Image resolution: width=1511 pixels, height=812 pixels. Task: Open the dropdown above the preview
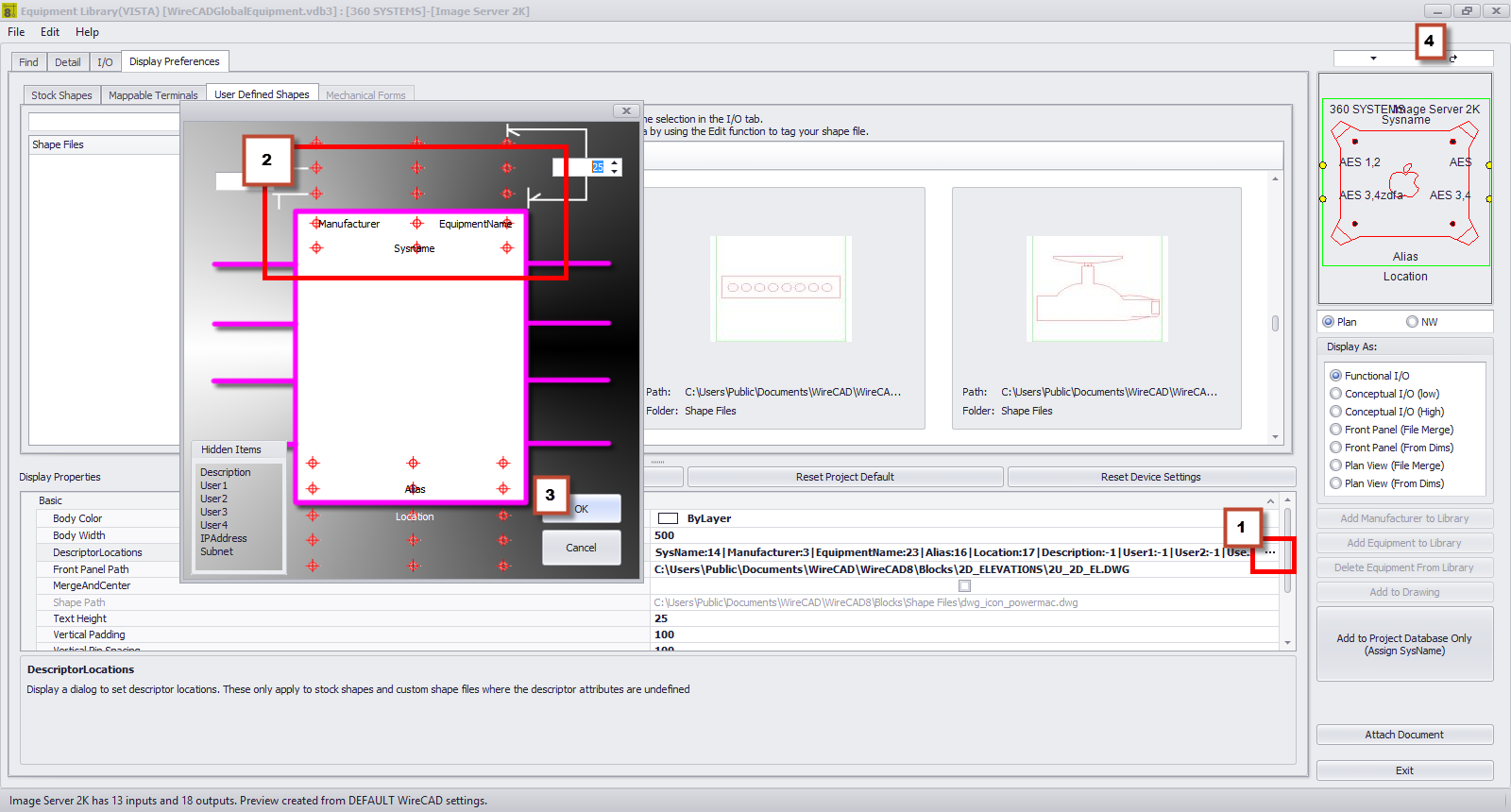coord(1373,59)
